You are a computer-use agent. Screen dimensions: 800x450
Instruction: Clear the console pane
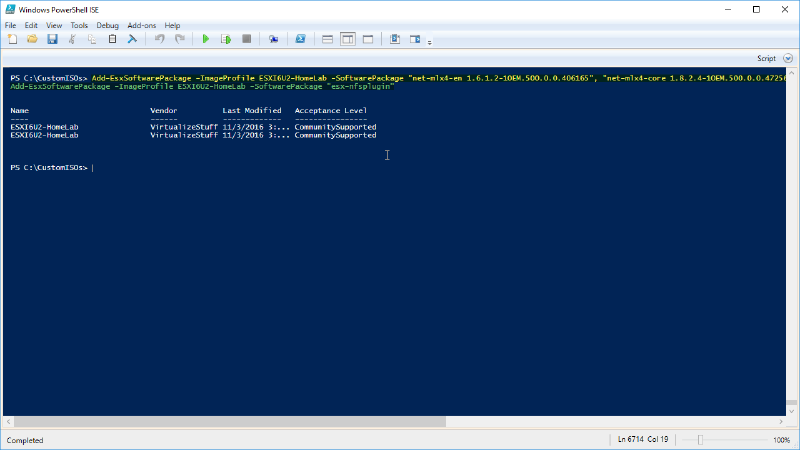point(132,39)
